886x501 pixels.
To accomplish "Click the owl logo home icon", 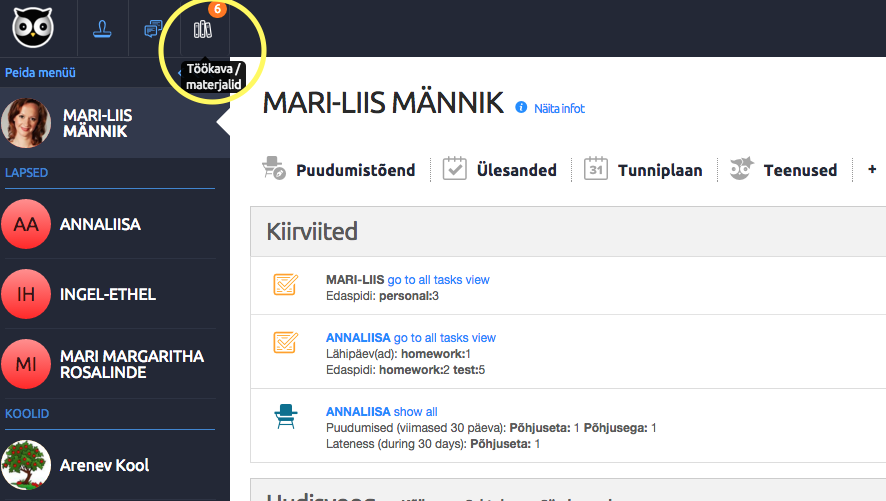I will coord(32,27).
